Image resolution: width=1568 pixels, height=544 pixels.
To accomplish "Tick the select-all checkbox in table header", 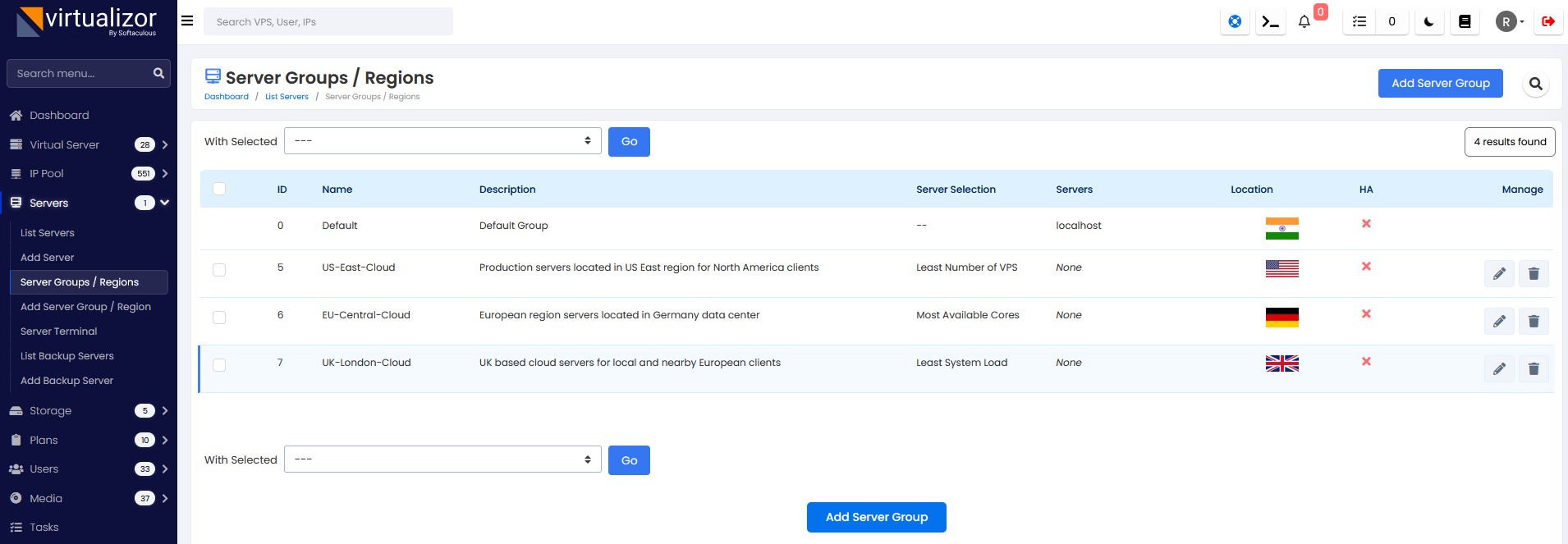I will (219, 189).
